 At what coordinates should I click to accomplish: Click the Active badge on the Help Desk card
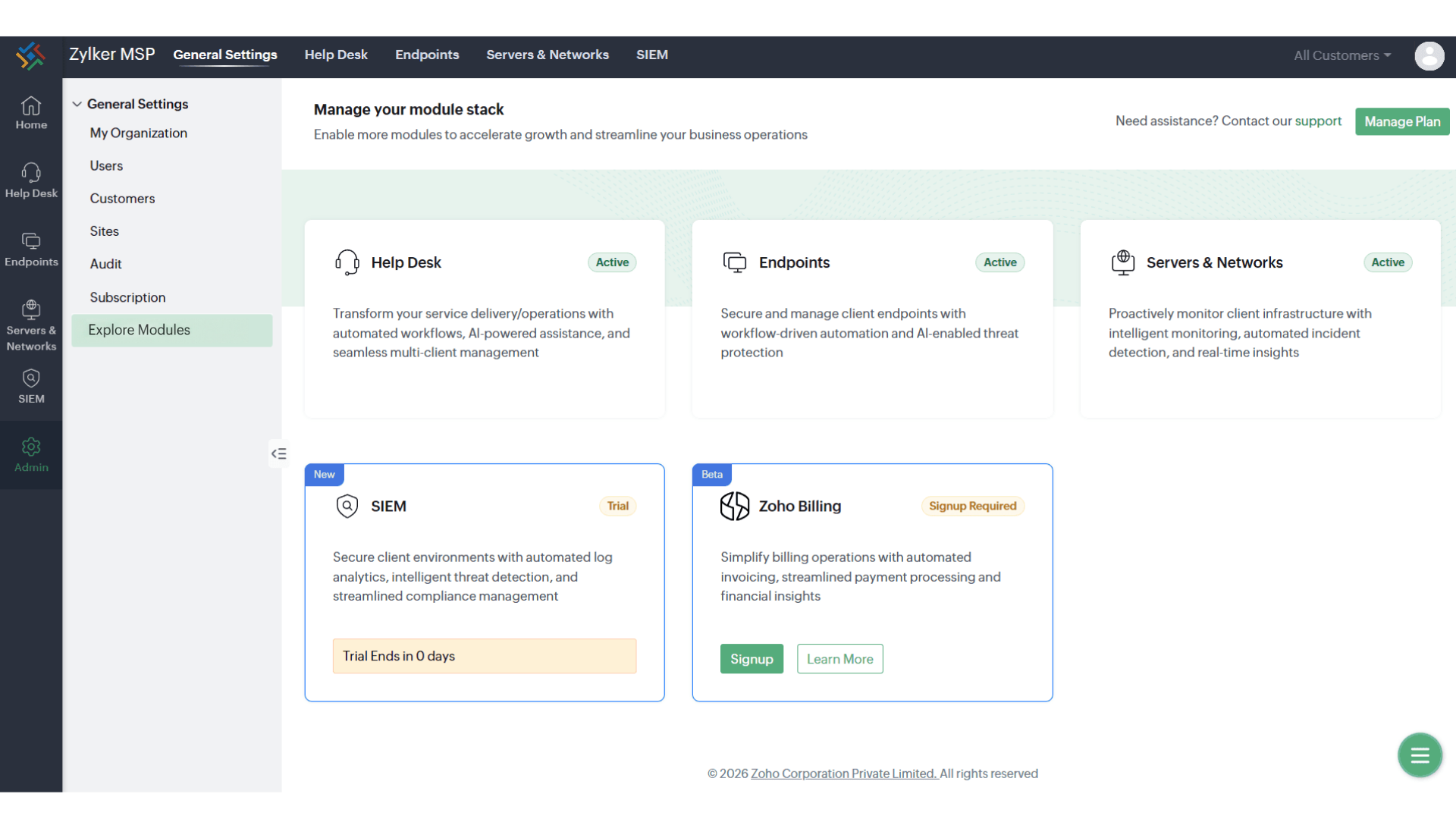(x=612, y=262)
